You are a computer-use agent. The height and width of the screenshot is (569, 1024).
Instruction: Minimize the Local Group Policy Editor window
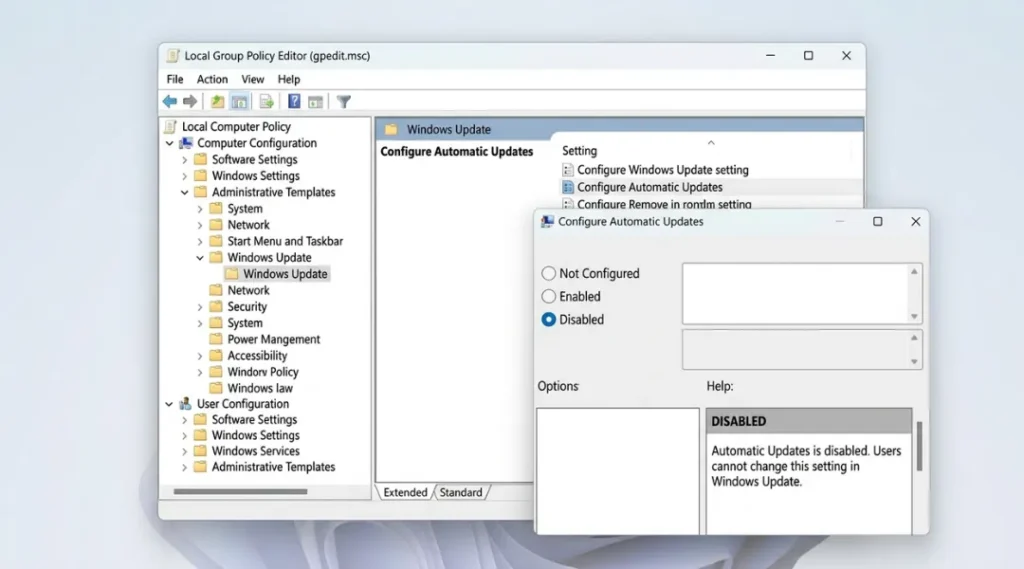pyautogui.click(x=771, y=56)
